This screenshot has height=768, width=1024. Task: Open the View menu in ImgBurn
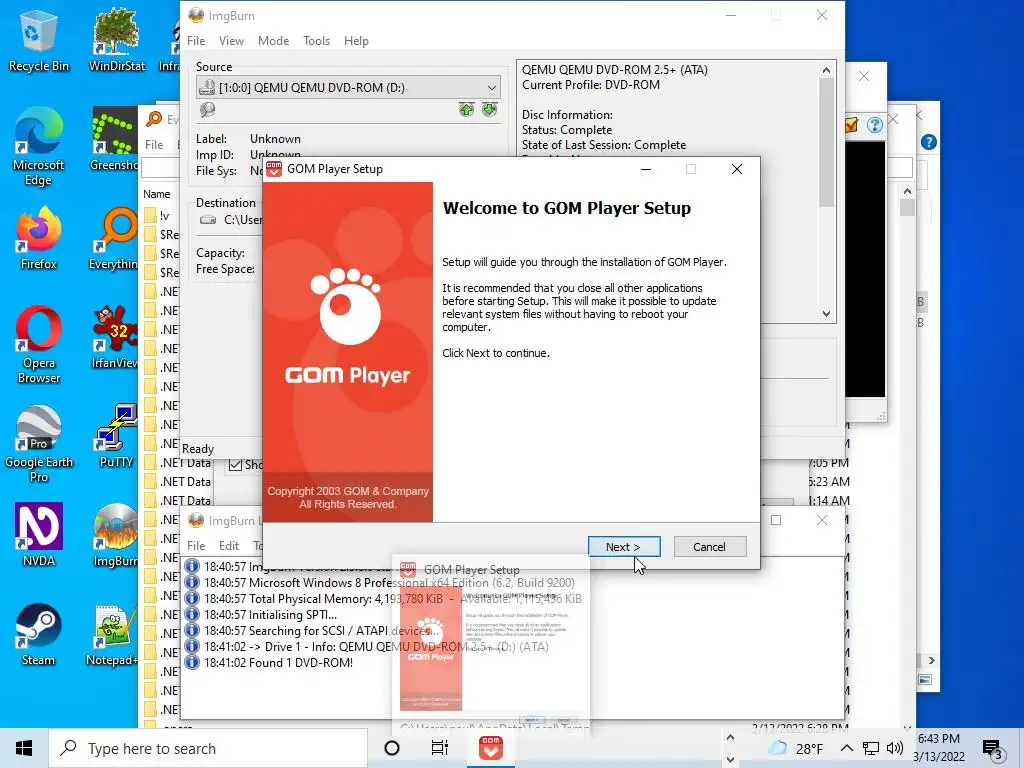[231, 40]
